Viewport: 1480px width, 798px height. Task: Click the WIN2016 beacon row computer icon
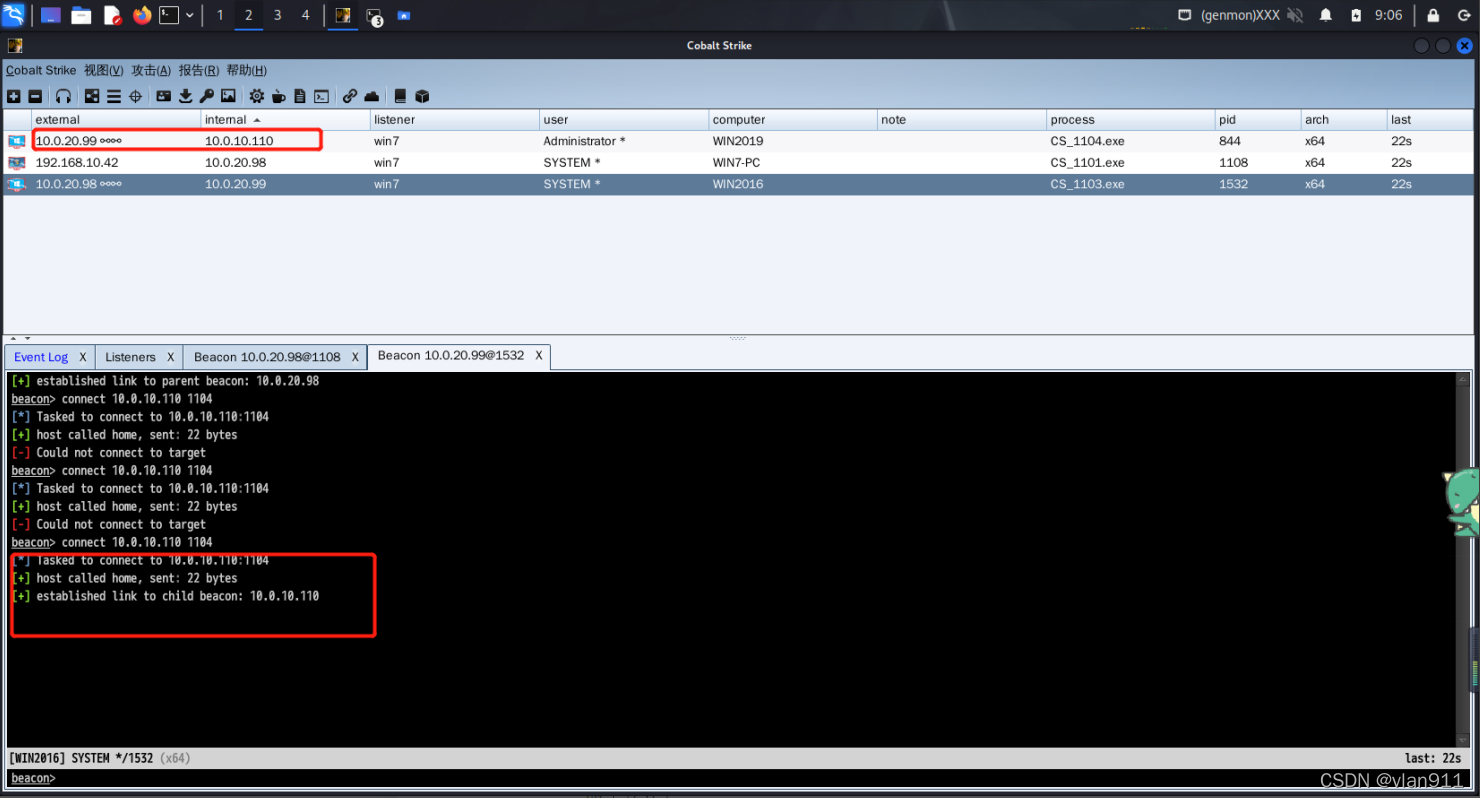tap(17, 184)
